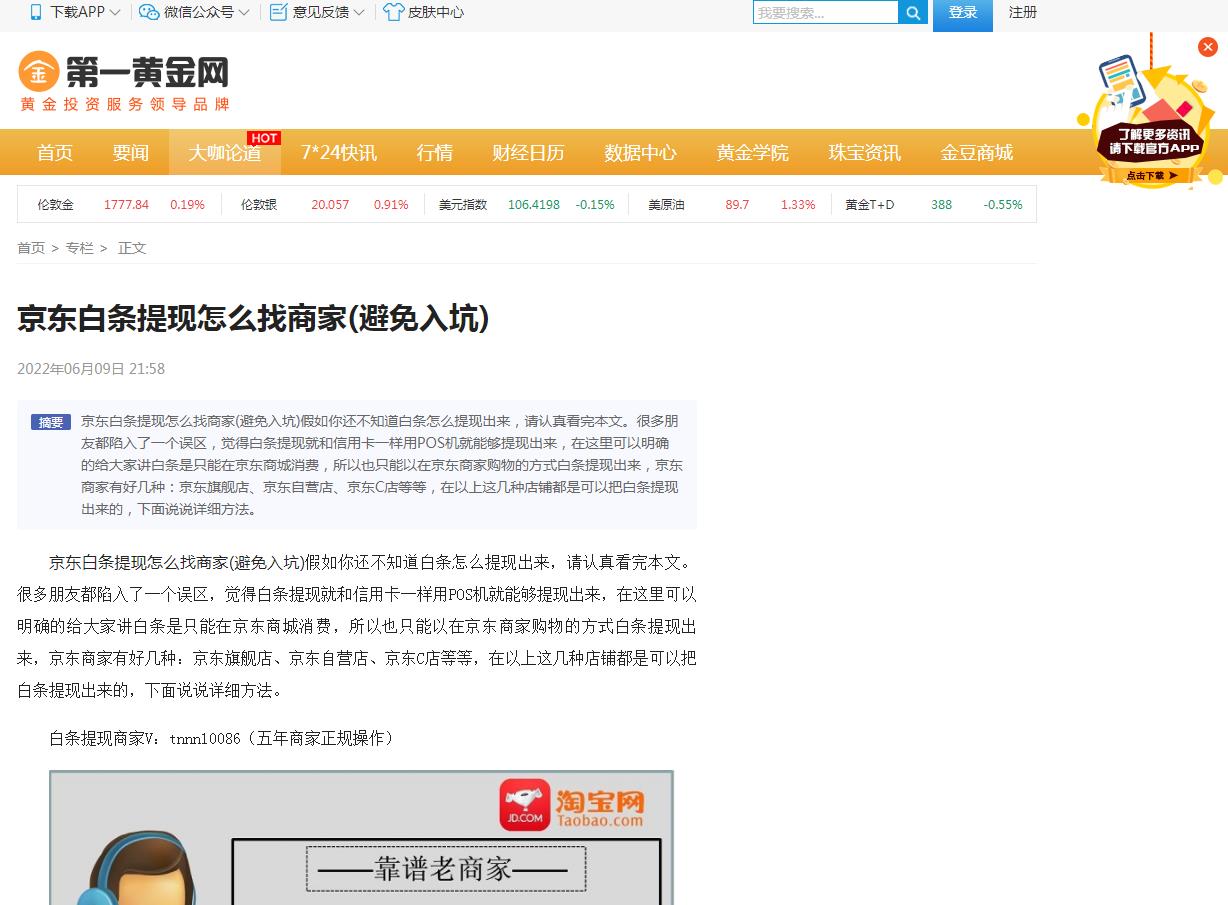
Task: Click the 美原油 ticker quote
Action: coord(732,204)
